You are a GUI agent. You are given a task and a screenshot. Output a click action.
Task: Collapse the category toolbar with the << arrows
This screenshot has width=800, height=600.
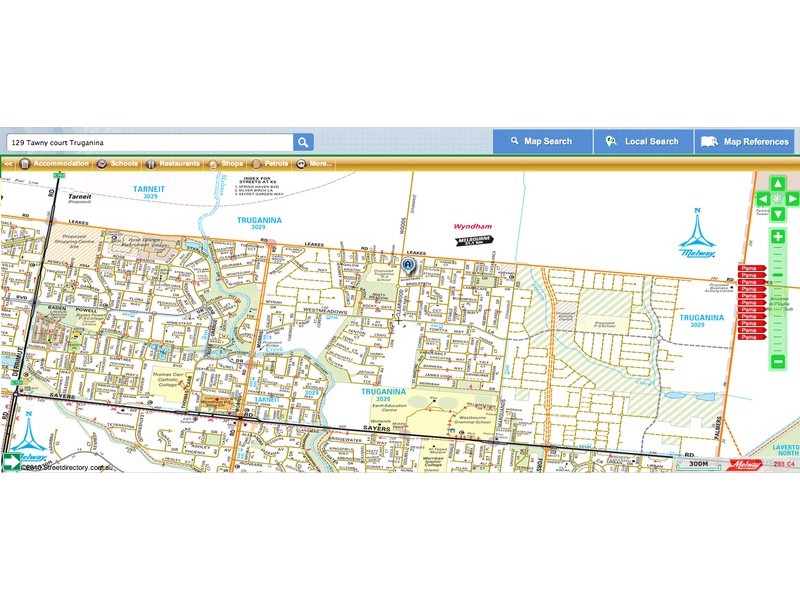[8, 163]
